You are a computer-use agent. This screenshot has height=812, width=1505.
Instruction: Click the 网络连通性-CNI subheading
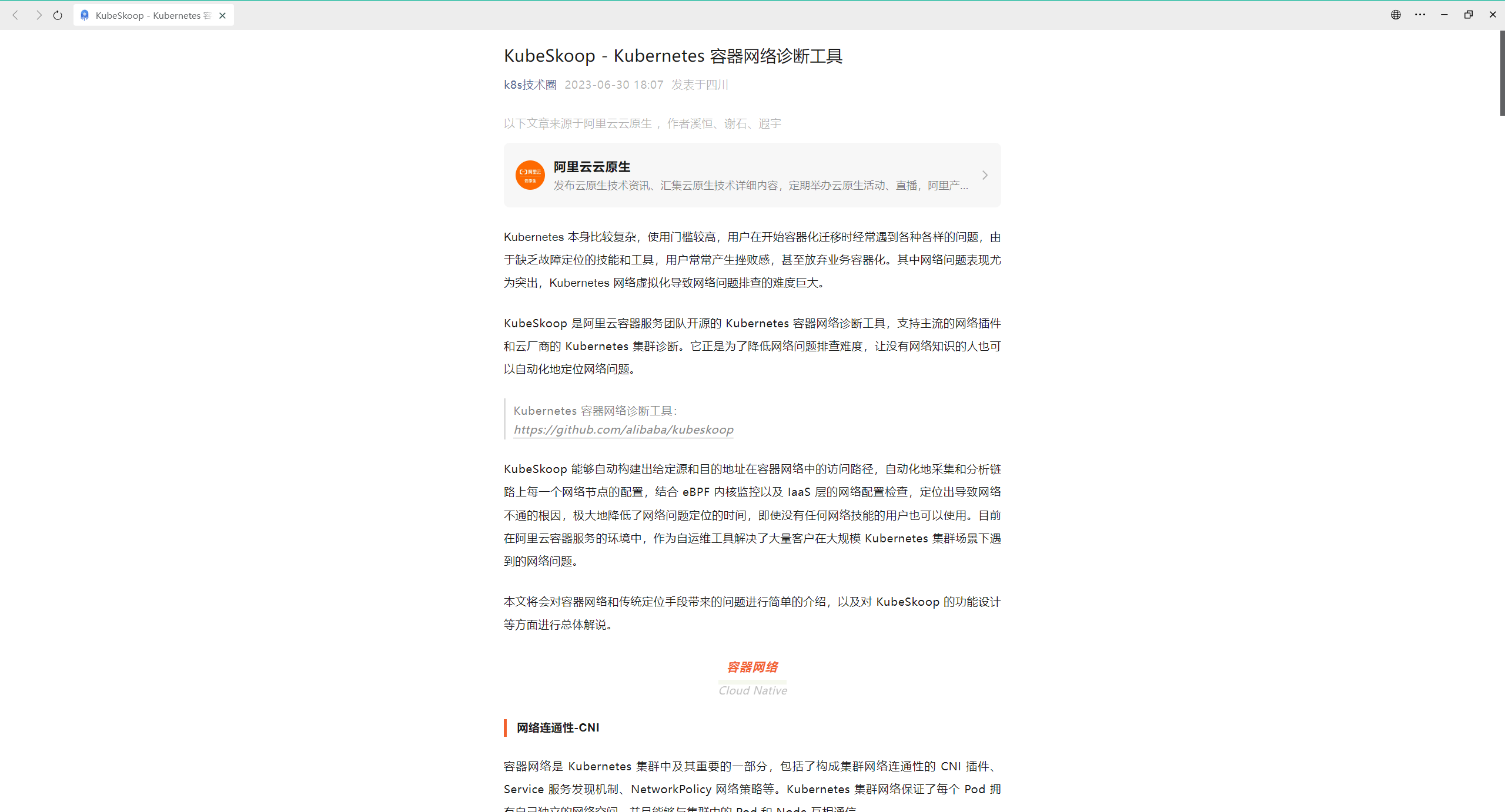[x=558, y=727]
